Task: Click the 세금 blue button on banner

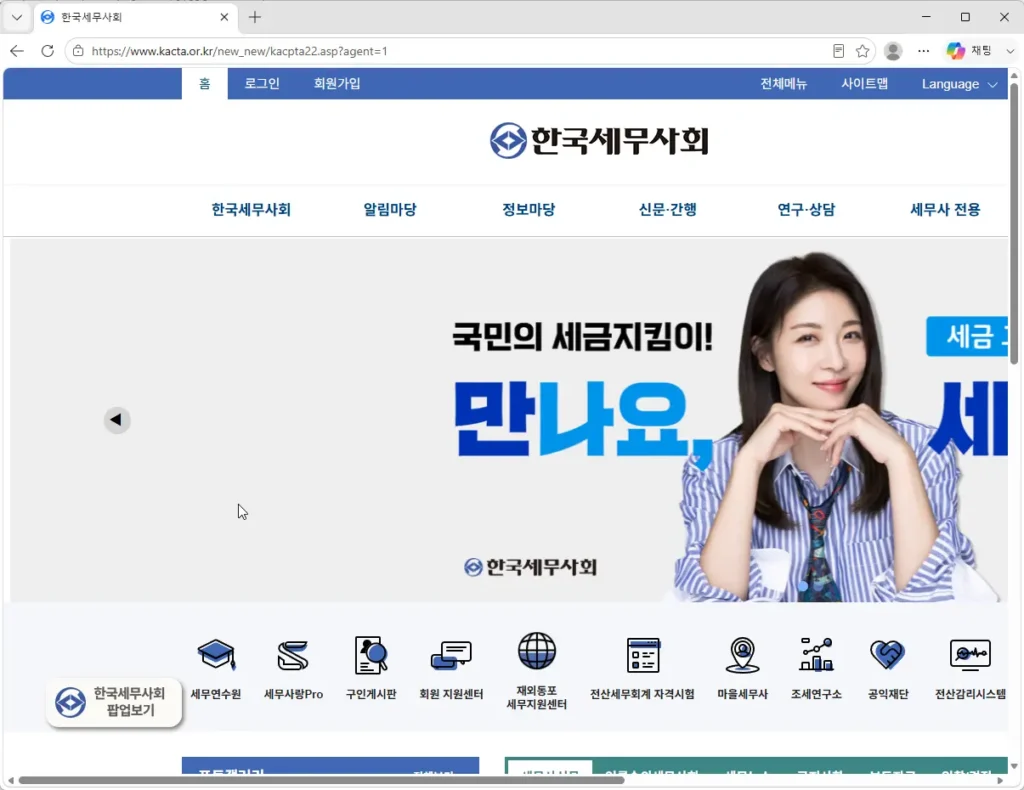Action: coord(967,336)
